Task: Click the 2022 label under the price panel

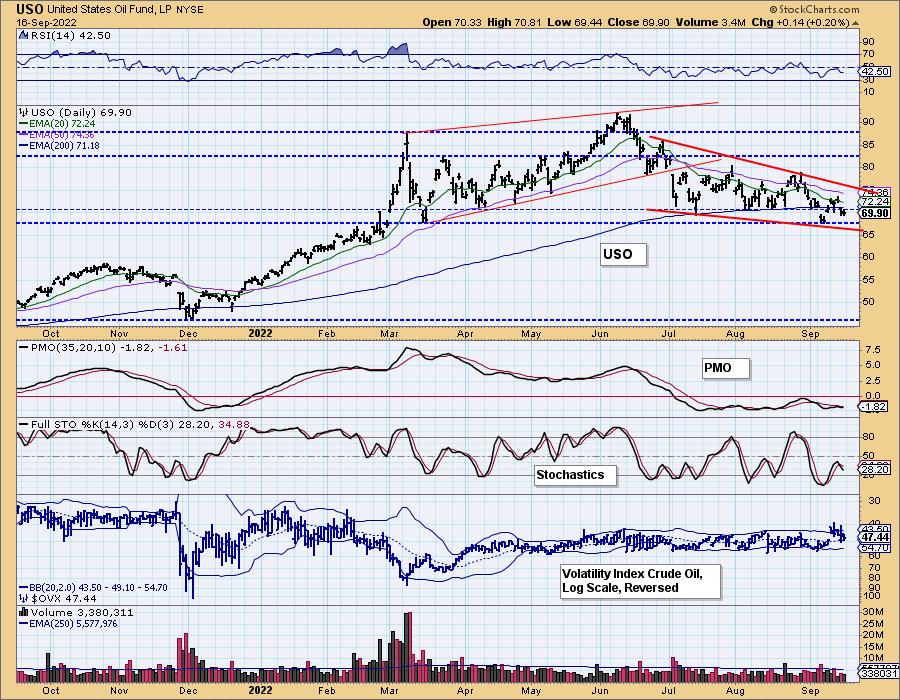Action: tap(260, 333)
